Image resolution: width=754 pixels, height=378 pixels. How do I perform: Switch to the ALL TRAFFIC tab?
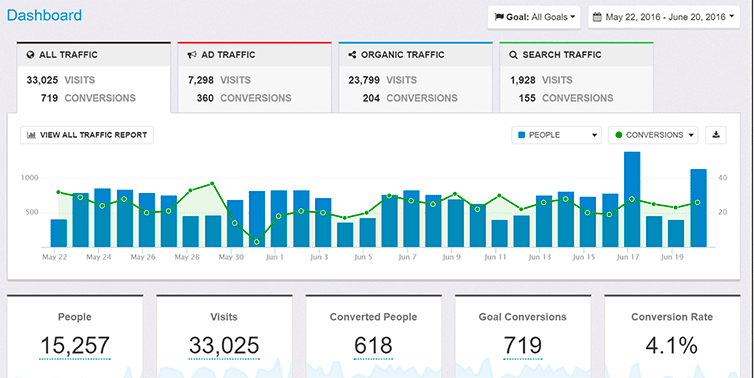pyautogui.click(x=94, y=77)
